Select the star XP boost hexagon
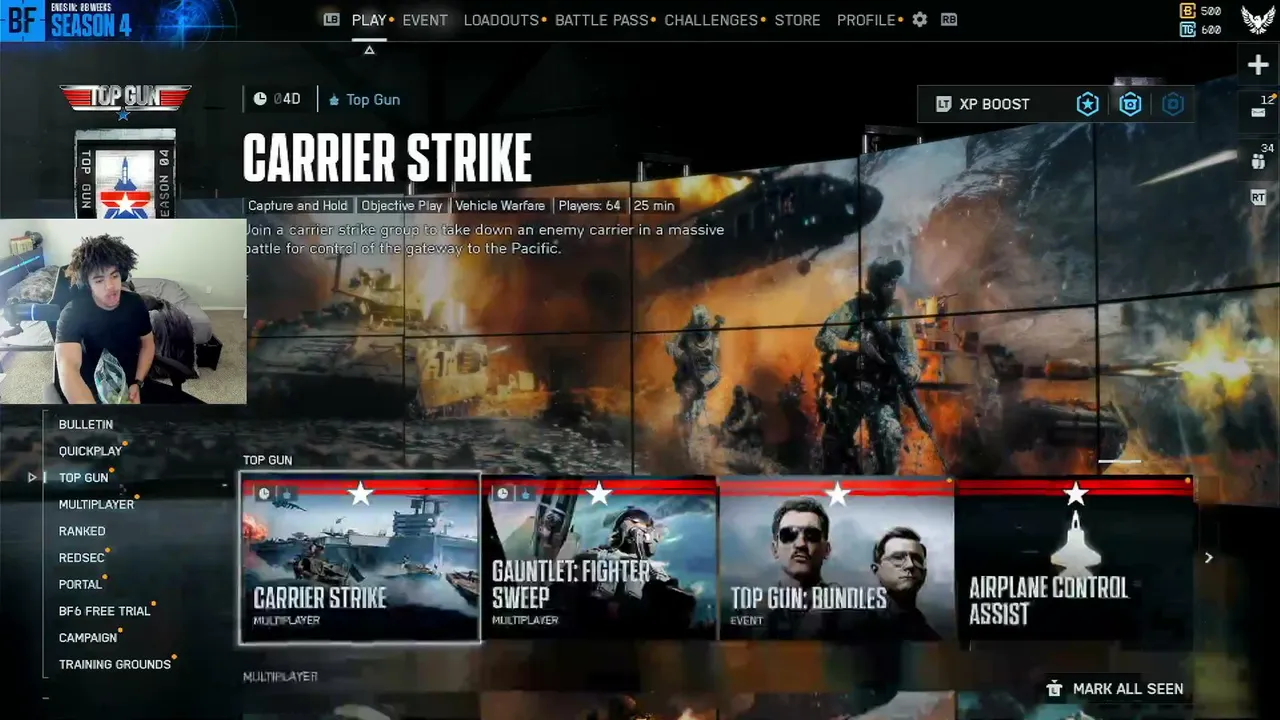Image resolution: width=1280 pixels, height=720 pixels. click(x=1087, y=104)
